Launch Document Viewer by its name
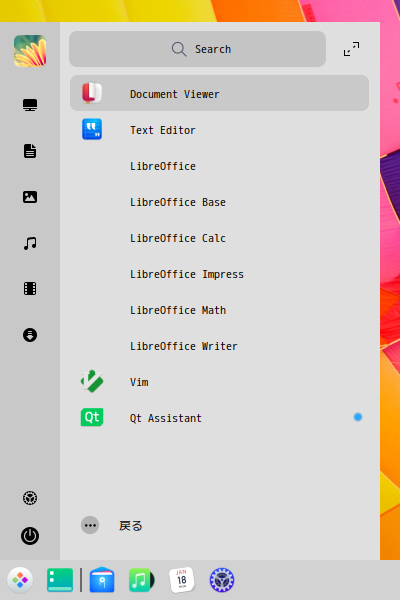This screenshot has height=600, width=400. [175, 94]
